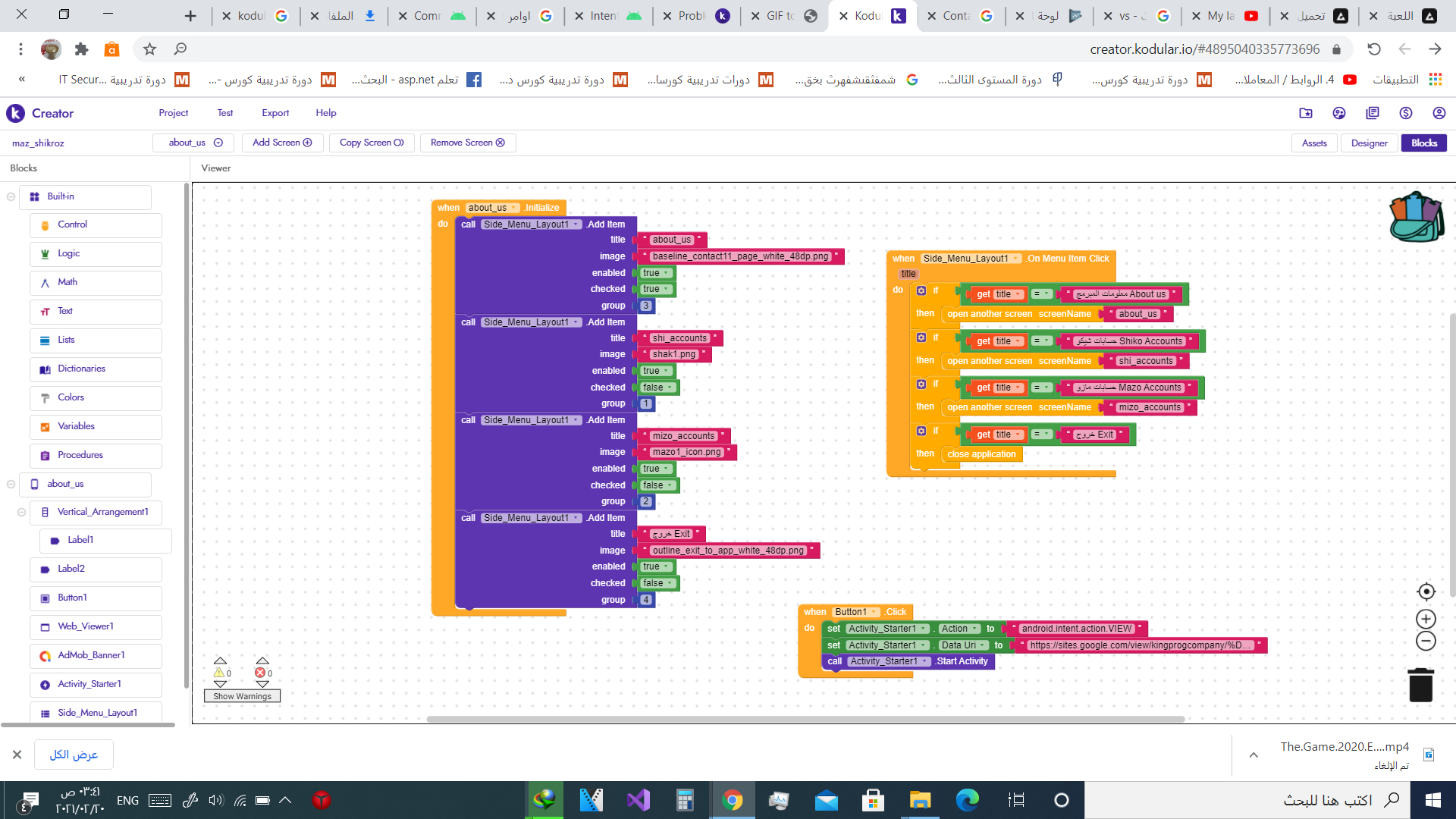Click the palette theme icon in header
The height and width of the screenshot is (819, 1456).
coord(1338,113)
